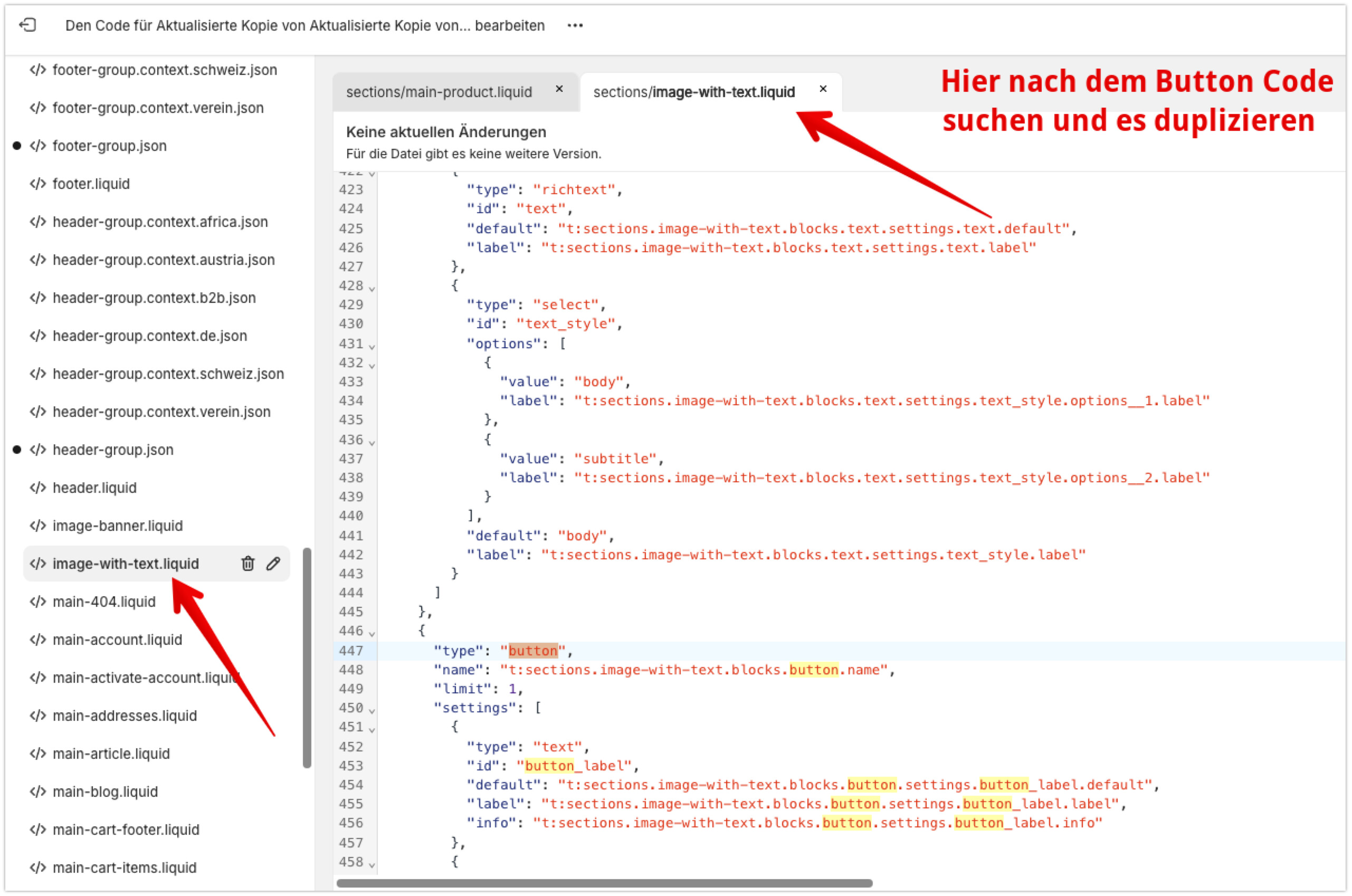Select the sections/image-with-text.liquid tab
The height and width of the screenshot is (896, 1352).
(694, 92)
